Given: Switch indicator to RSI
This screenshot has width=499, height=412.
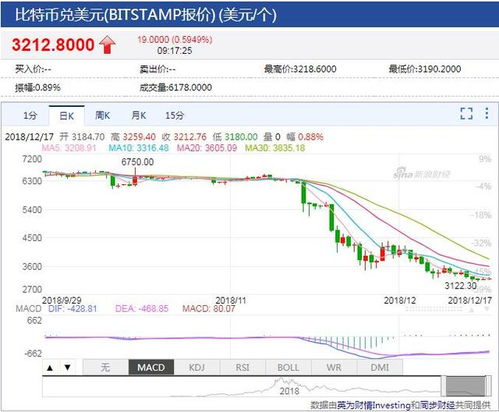Looking at the screenshot, I should tap(242, 367).
